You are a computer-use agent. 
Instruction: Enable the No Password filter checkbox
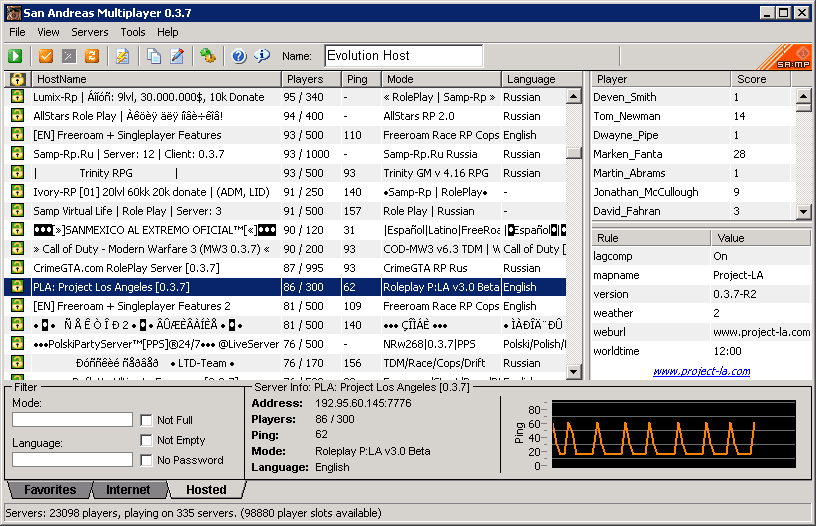click(146, 460)
